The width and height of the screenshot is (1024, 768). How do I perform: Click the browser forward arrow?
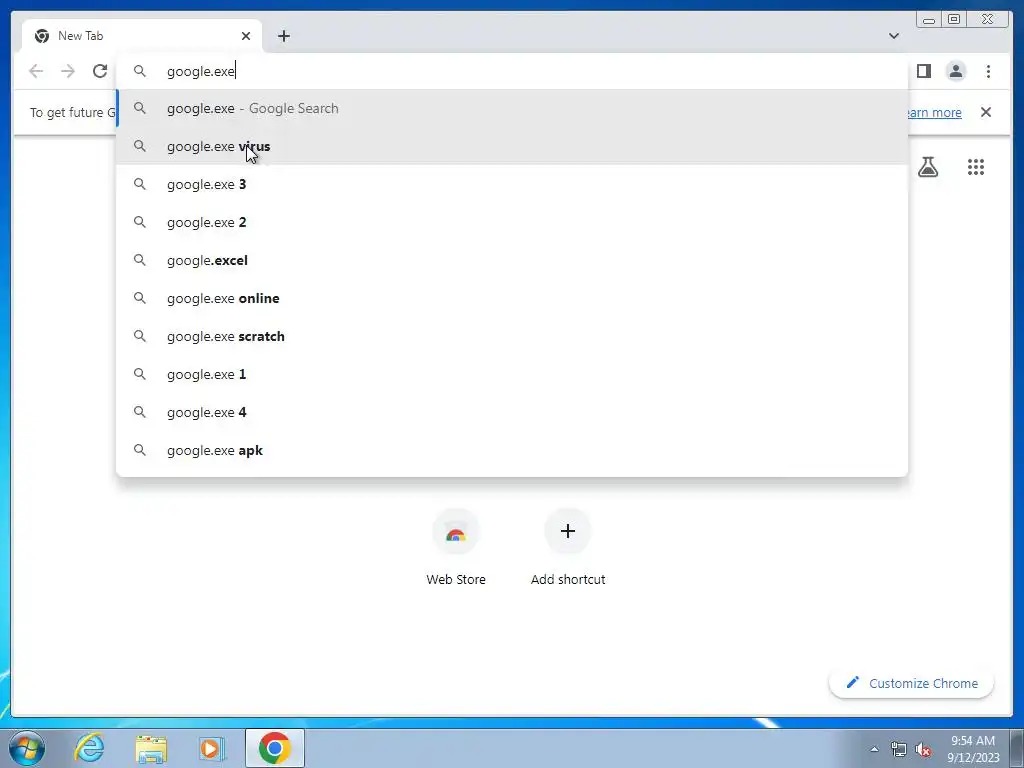[x=68, y=71]
